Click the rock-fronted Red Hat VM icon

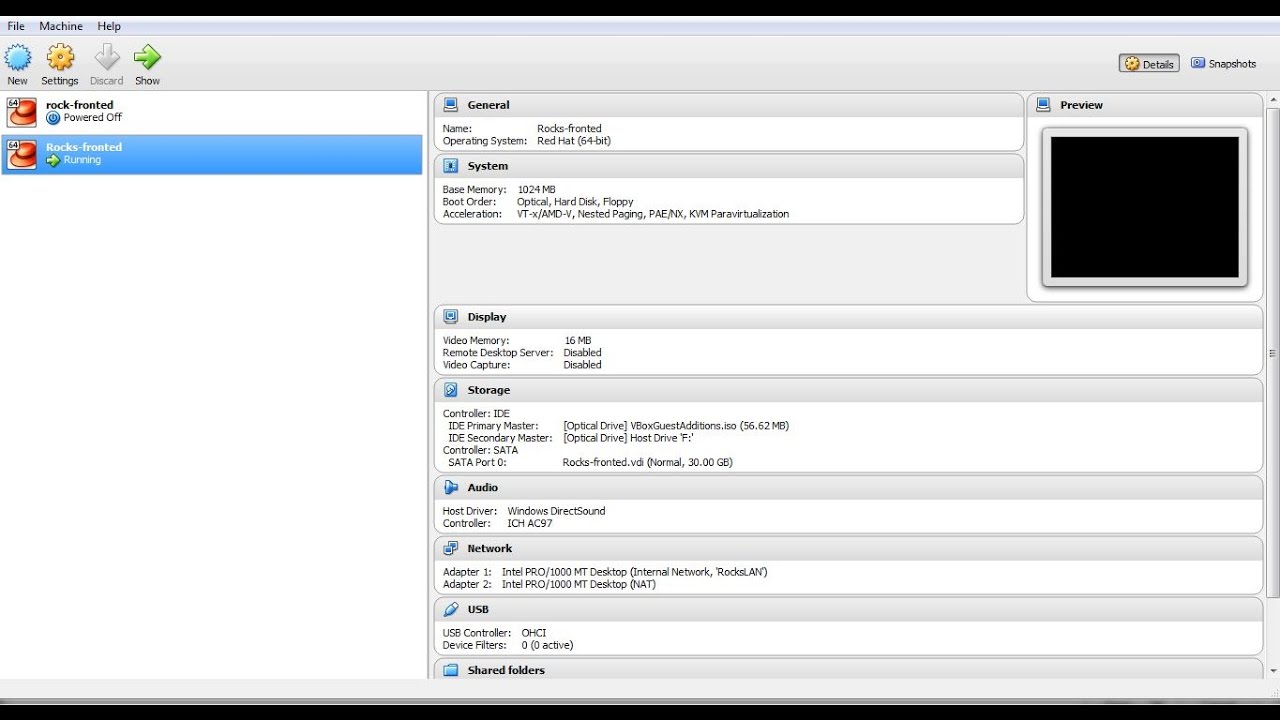point(22,112)
